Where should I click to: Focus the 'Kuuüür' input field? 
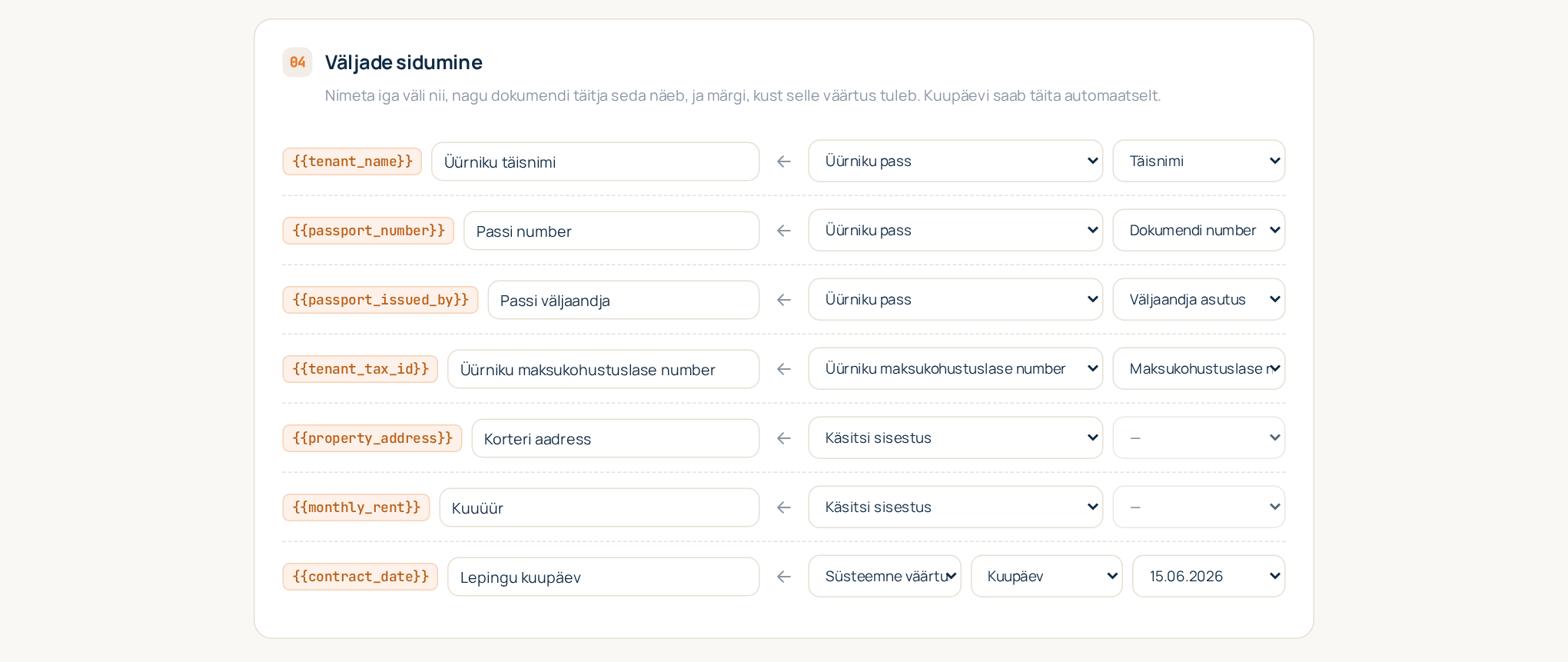click(600, 507)
